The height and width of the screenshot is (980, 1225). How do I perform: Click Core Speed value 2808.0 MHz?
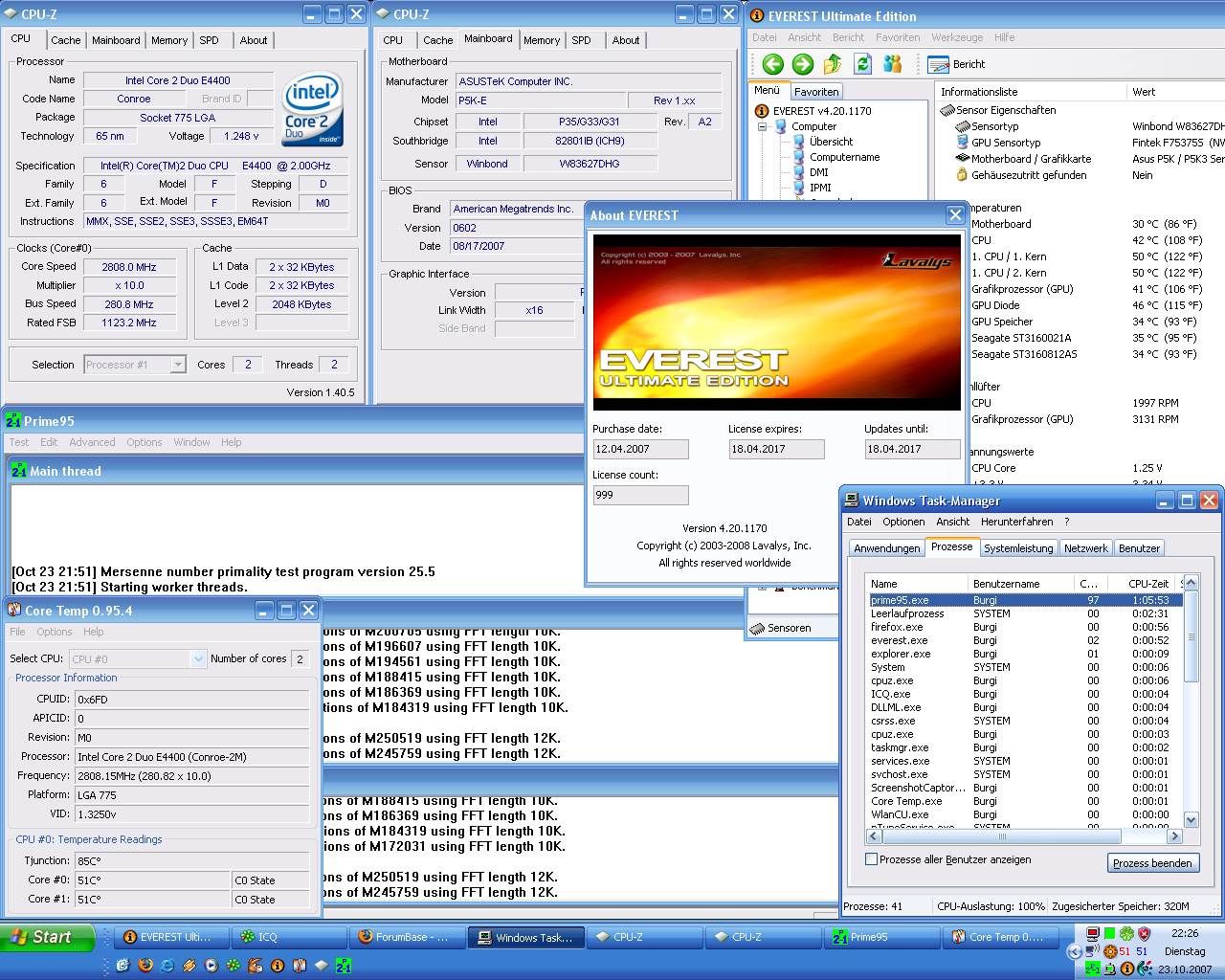(129, 267)
